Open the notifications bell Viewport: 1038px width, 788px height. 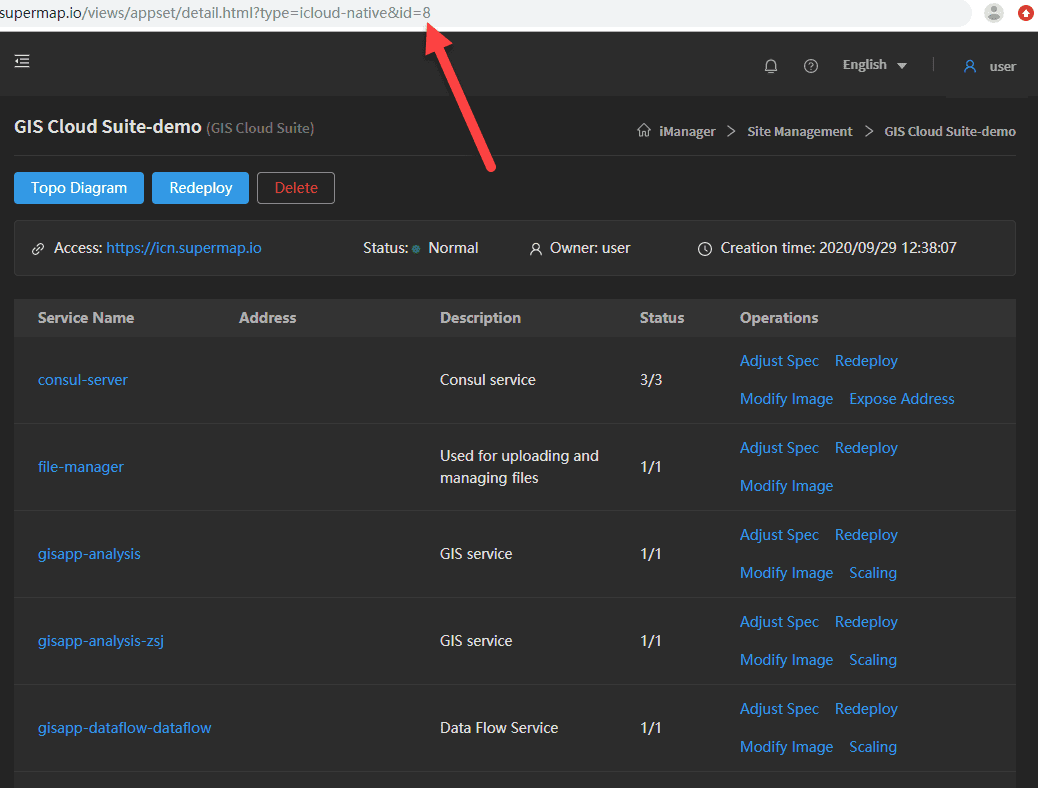[771, 66]
